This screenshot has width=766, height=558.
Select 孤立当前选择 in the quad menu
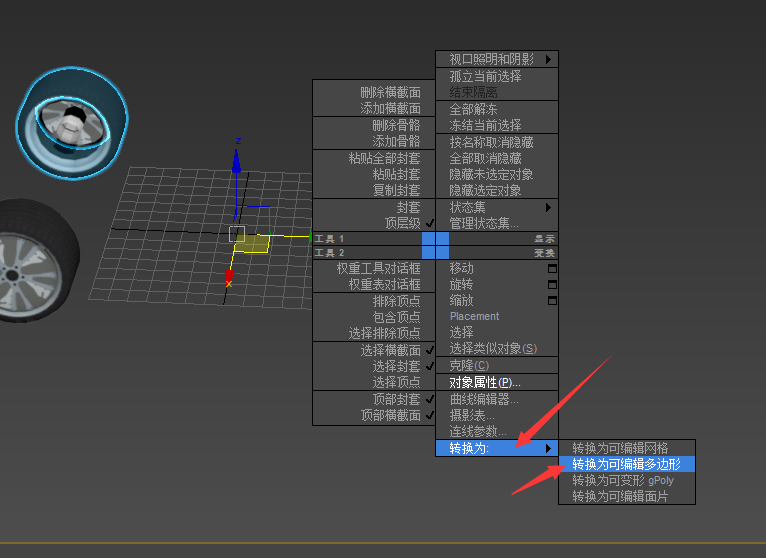point(485,76)
